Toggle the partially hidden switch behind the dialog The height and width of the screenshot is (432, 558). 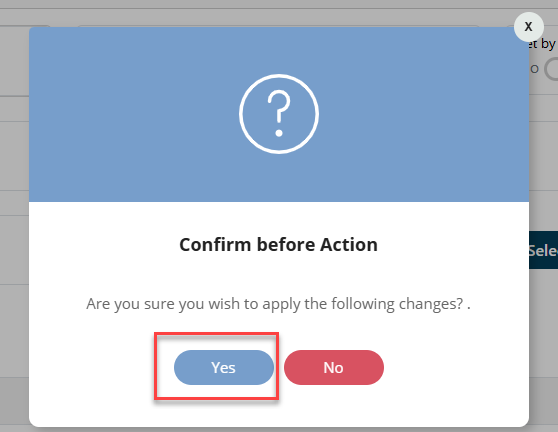click(551, 69)
